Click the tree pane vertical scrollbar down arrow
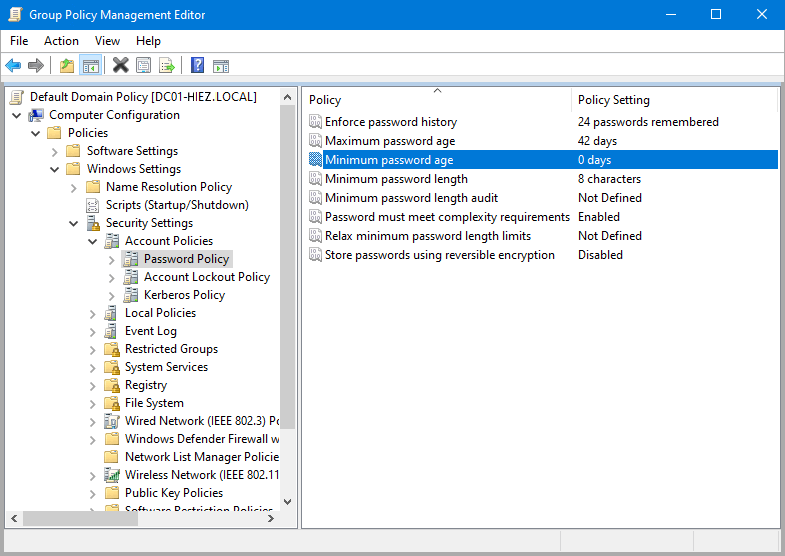The image size is (785, 556). pos(288,501)
